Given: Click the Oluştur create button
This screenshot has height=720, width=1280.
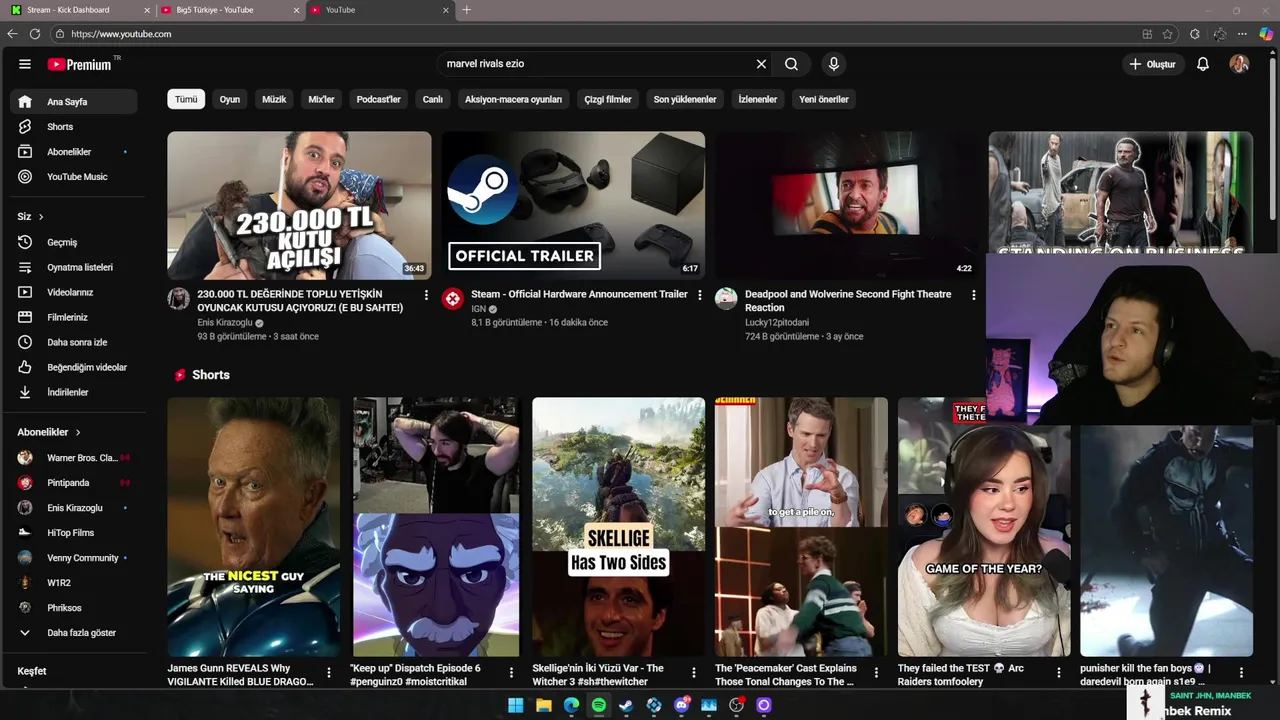Looking at the screenshot, I should pyautogui.click(x=1152, y=64).
